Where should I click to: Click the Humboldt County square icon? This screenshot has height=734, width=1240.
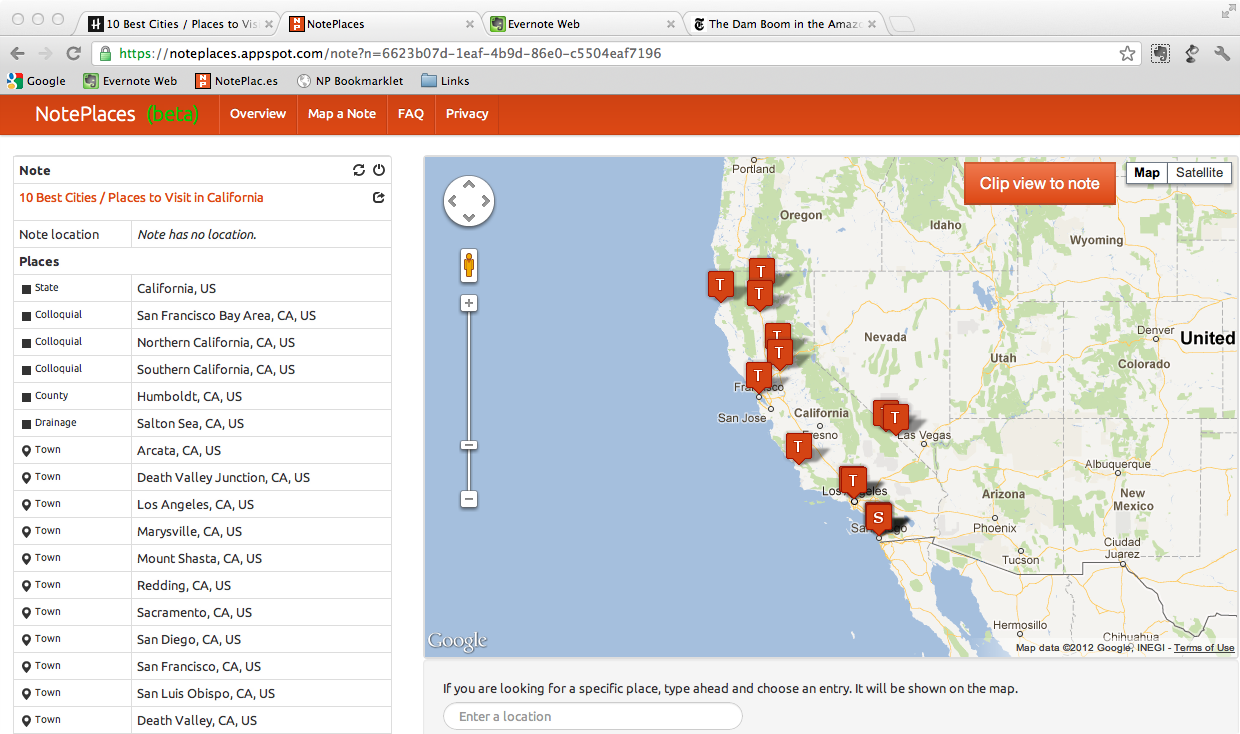[27, 397]
